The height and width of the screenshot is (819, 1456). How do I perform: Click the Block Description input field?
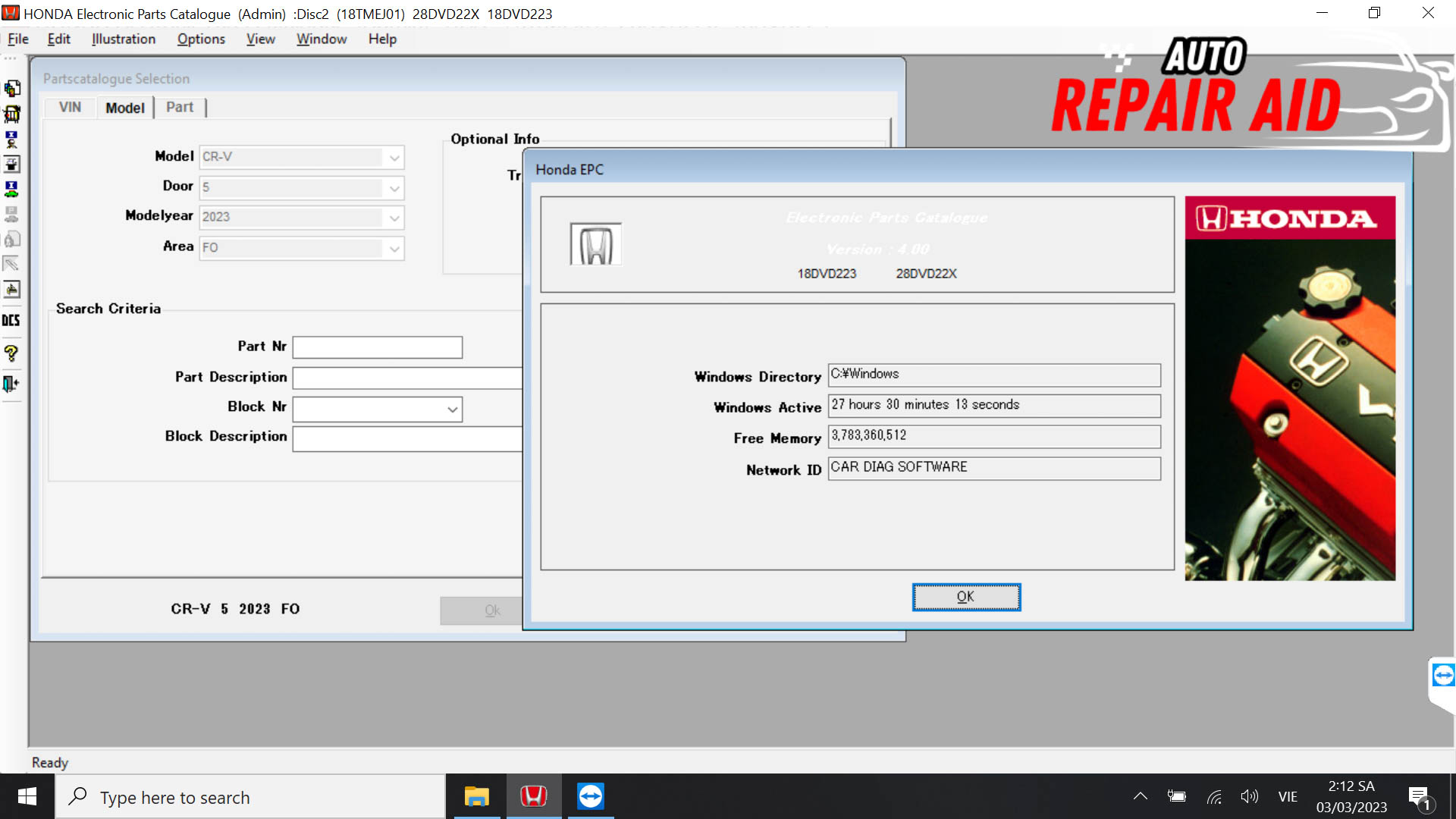coord(408,438)
